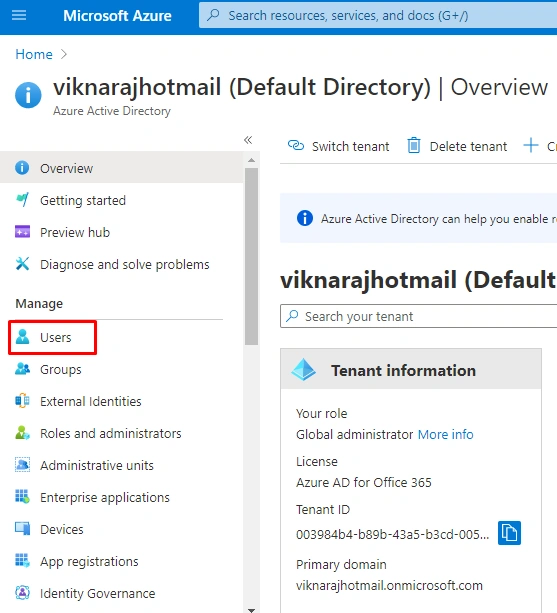Click the Delete tenant trash icon
This screenshot has width=557, height=613.
pyautogui.click(x=414, y=145)
